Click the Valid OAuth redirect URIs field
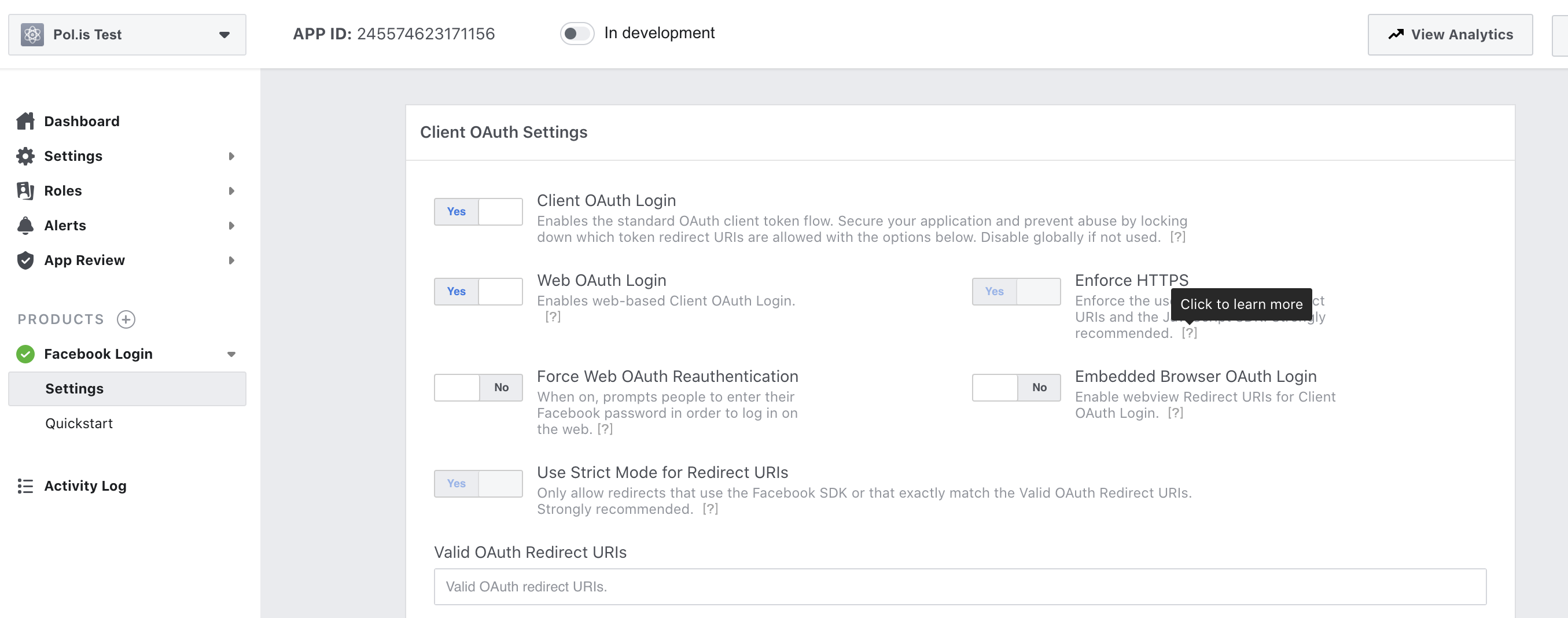 coord(960,586)
